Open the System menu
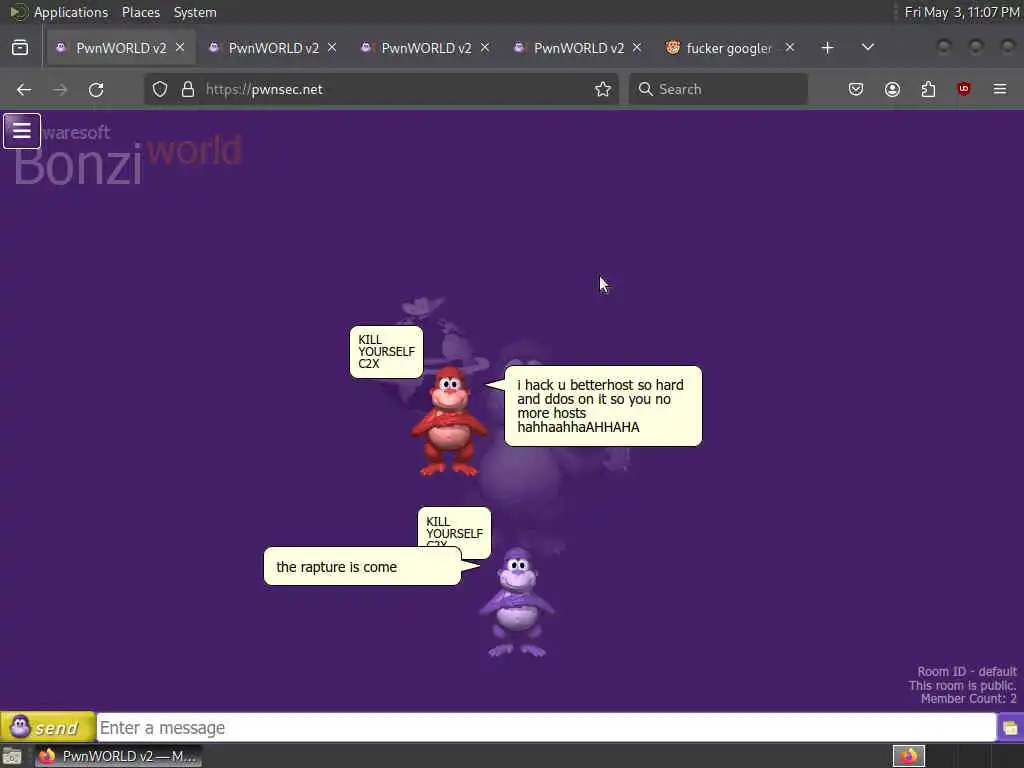The height and width of the screenshot is (768, 1024). coord(195,12)
